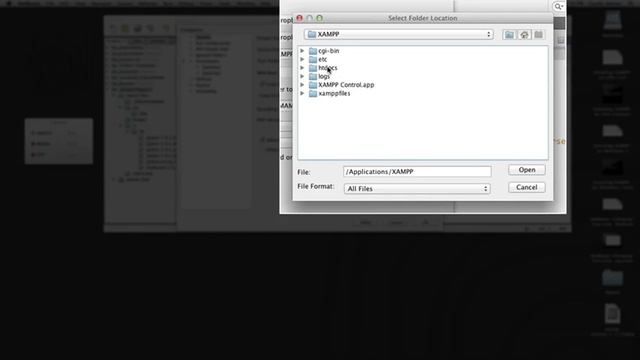Click the File path input field

[417, 171]
